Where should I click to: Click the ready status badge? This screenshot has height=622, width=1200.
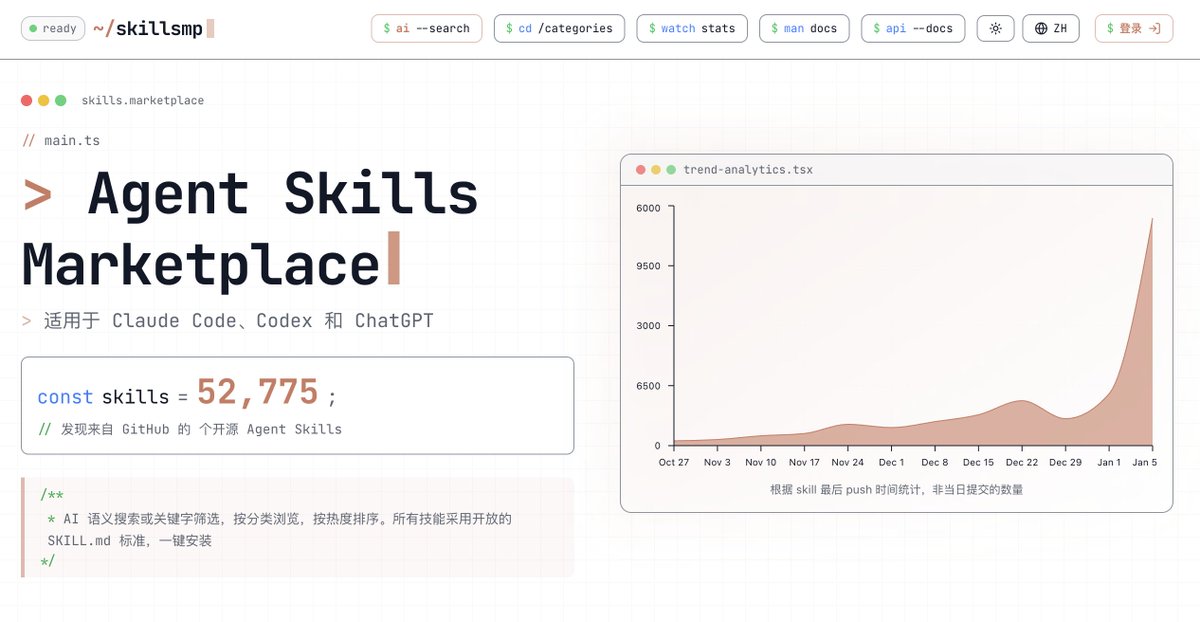pyautogui.click(x=53, y=28)
